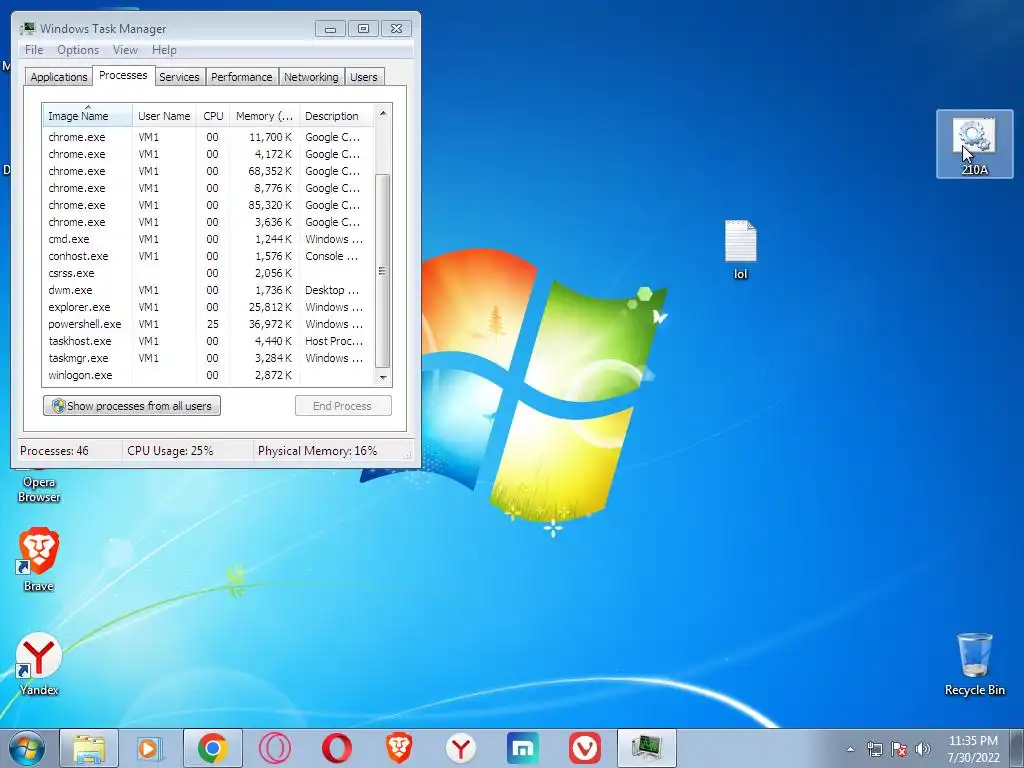This screenshot has width=1024, height=768.
Task: Select the Processes tab
Action: 123,75
